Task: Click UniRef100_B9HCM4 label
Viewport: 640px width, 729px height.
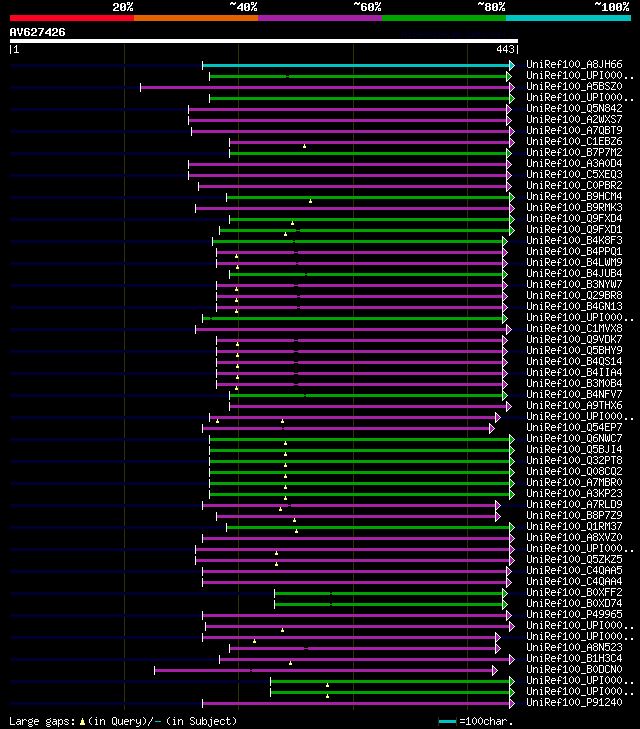Action: point(574,197)
